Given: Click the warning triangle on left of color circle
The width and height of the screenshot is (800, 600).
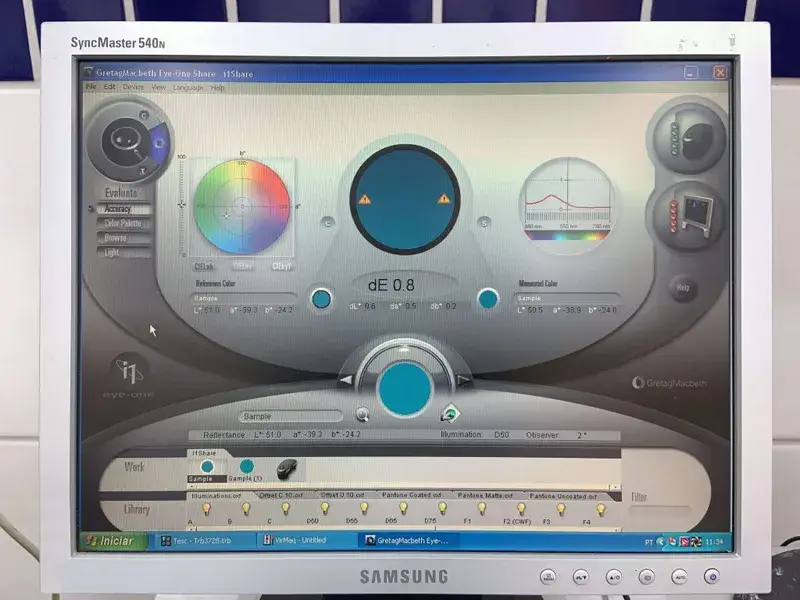Looking at the screenshot, I should click(x=365, y=199).
